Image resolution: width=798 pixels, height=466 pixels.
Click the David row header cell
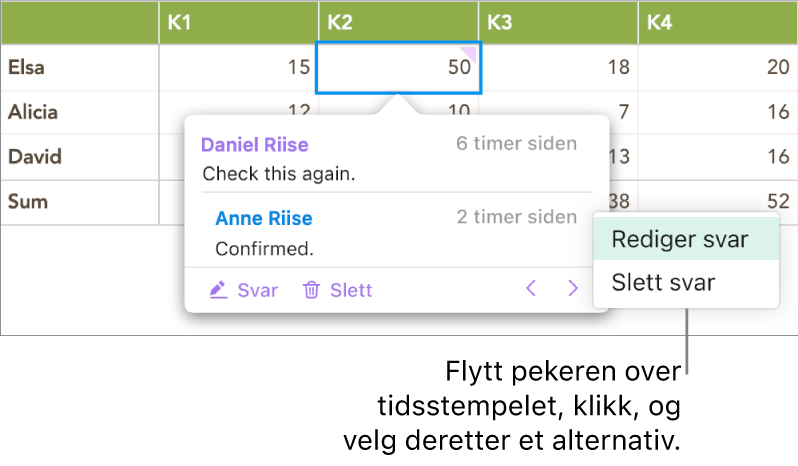pos(79,157)
